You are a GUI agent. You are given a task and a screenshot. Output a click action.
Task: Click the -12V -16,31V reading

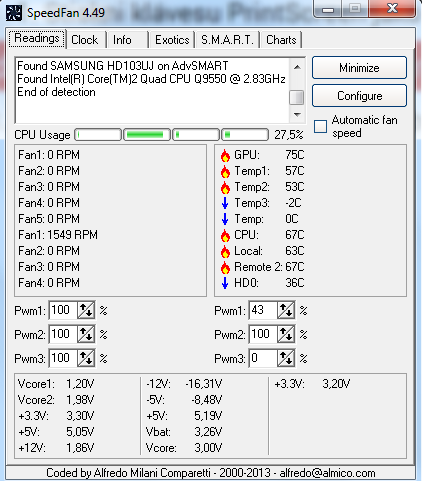(184, 384)
